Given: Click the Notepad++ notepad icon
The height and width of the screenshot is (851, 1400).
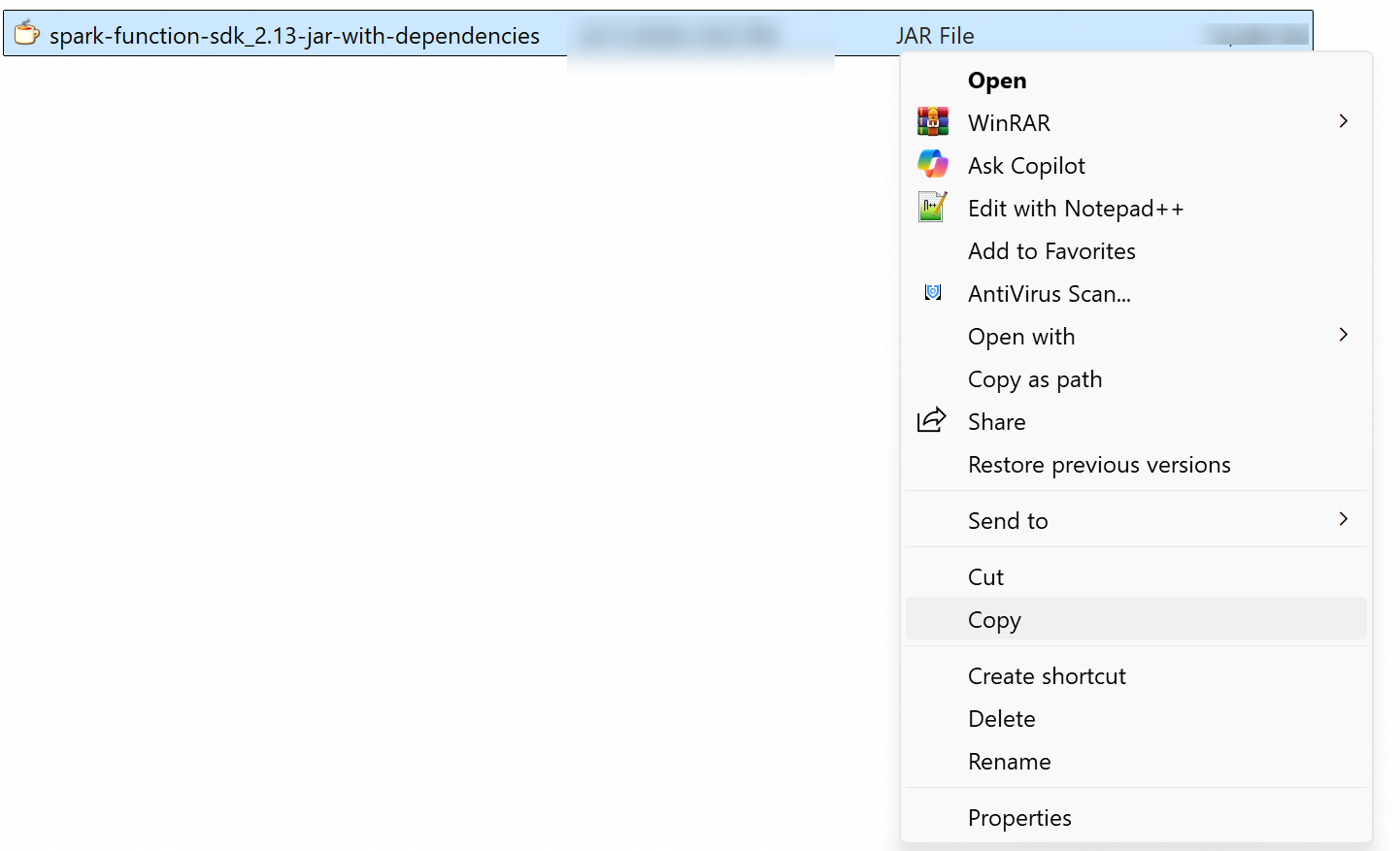Looking at the screenshot, I should 933,207.
